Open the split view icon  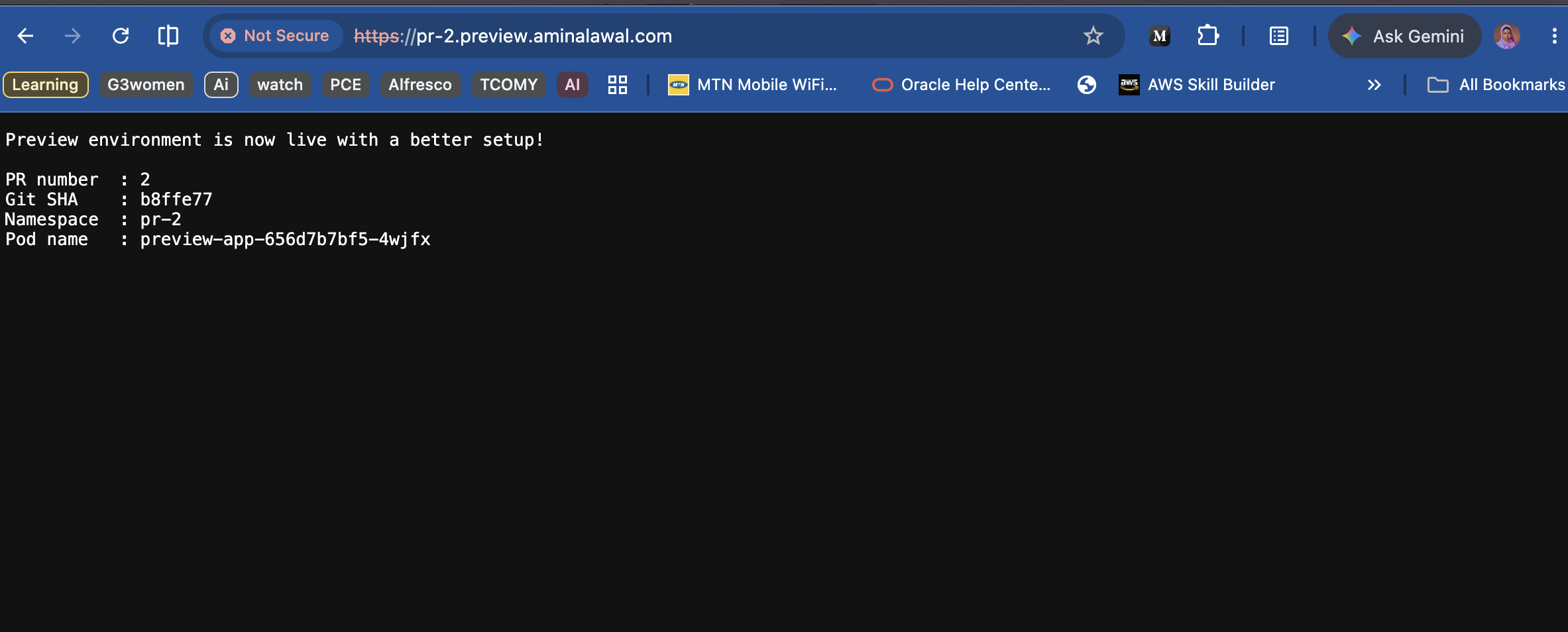click(168, 36)
